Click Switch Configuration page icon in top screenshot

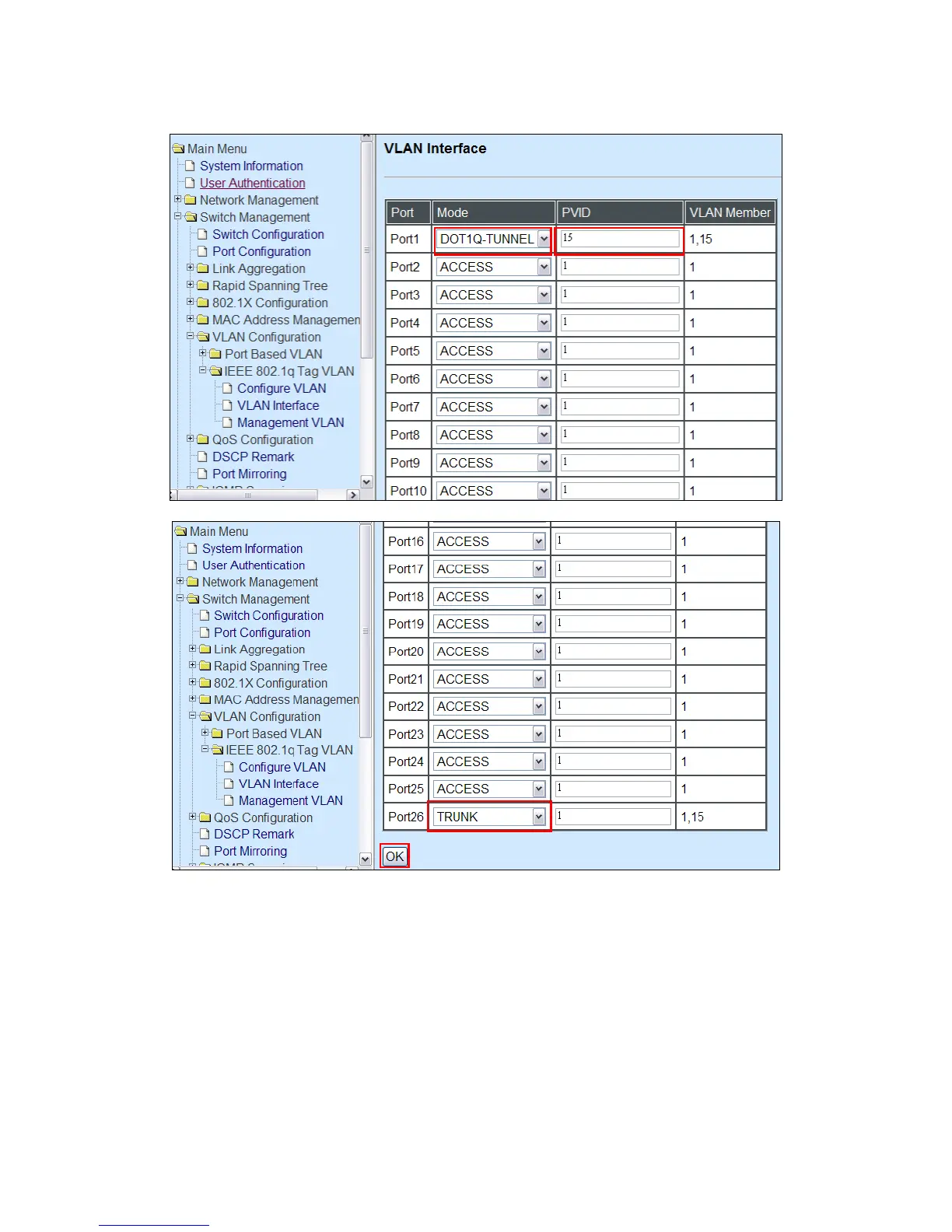point(203,234)
